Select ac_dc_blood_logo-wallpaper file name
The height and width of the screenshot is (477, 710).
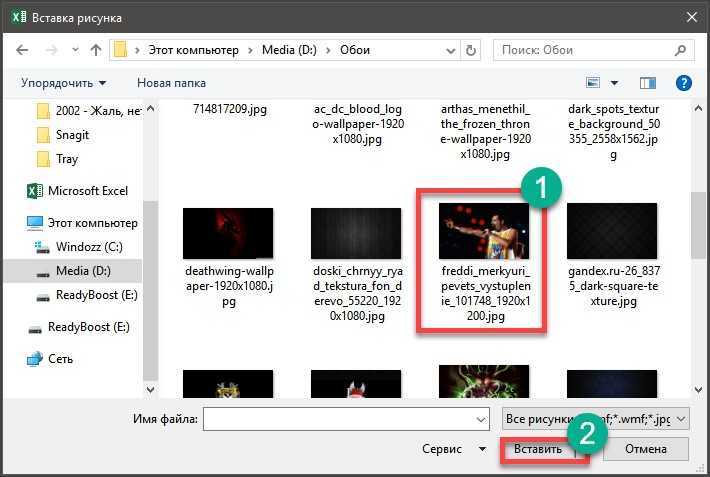click(358, 124)
